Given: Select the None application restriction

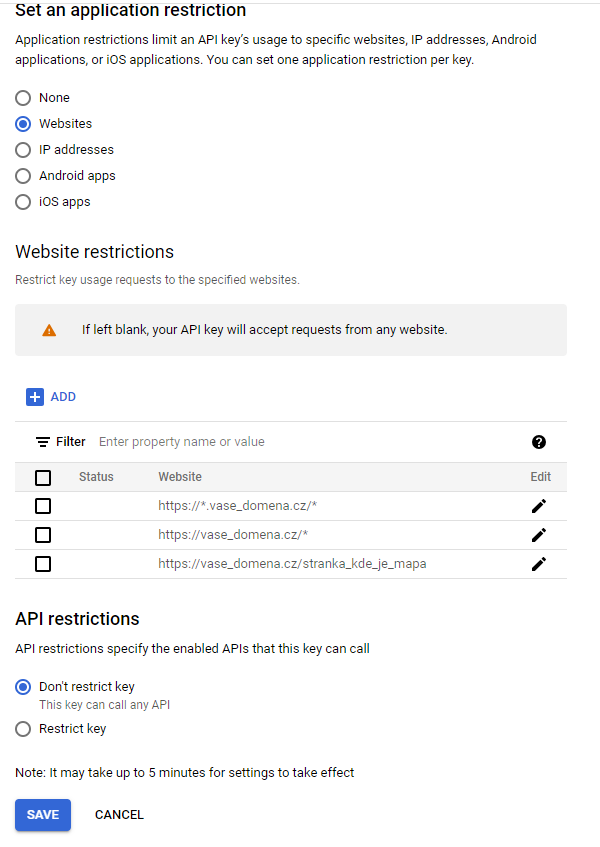Looking at the screenshot, I should point(23,98).
